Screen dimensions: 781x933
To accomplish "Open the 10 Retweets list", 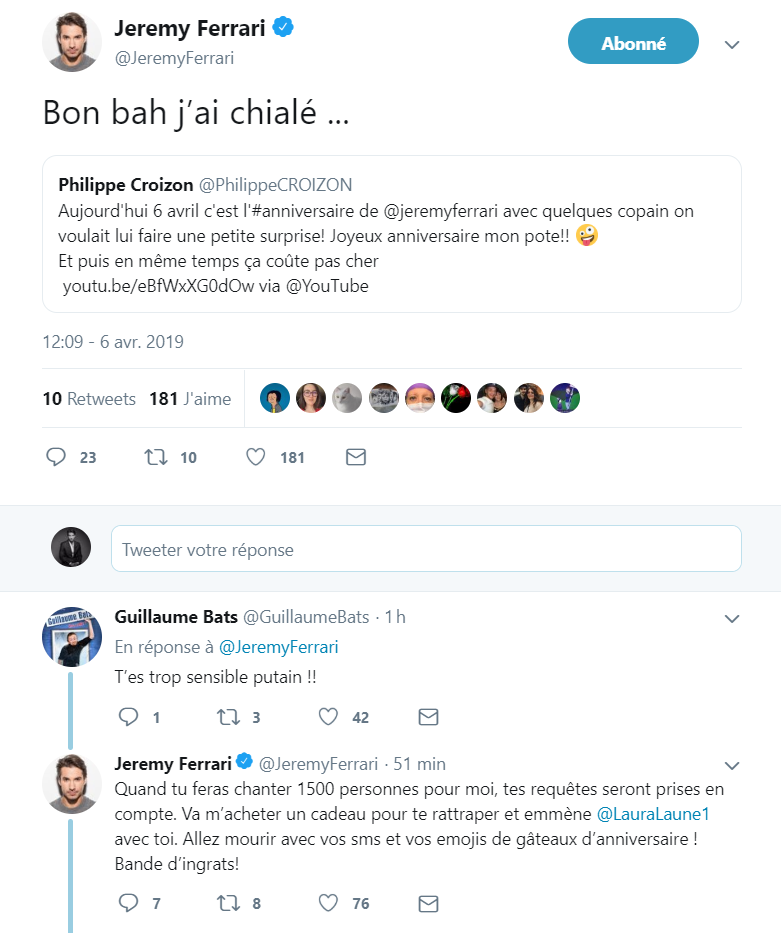I will 89,398.
